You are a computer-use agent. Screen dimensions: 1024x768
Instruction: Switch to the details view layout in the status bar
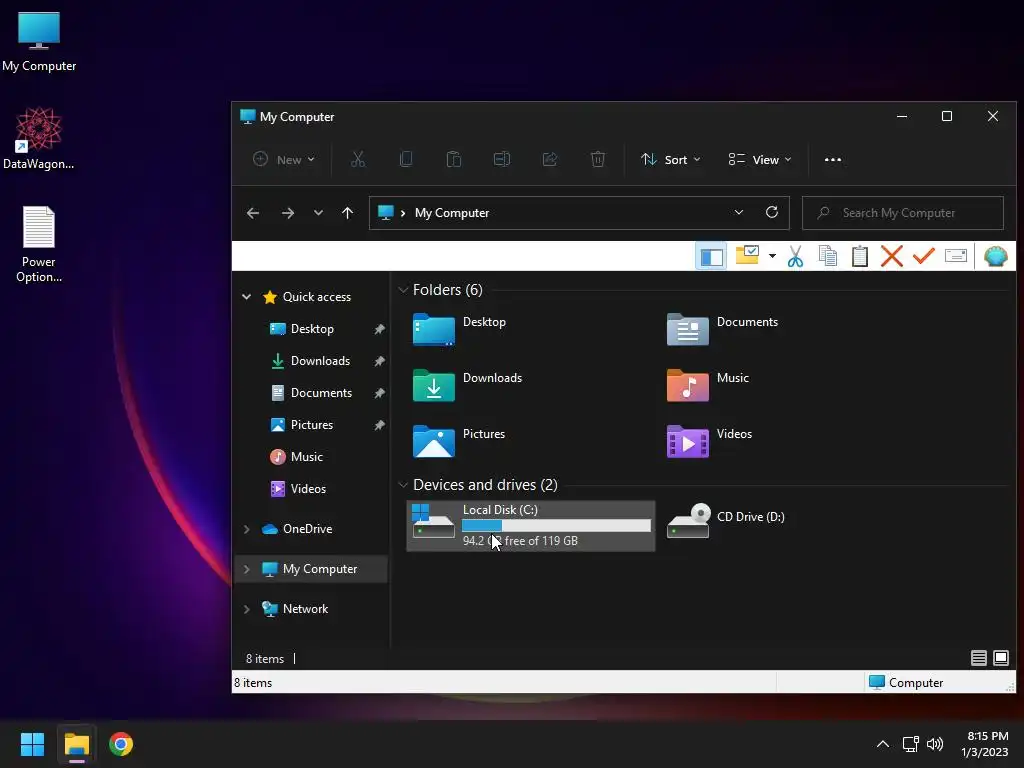click(978, 658)
